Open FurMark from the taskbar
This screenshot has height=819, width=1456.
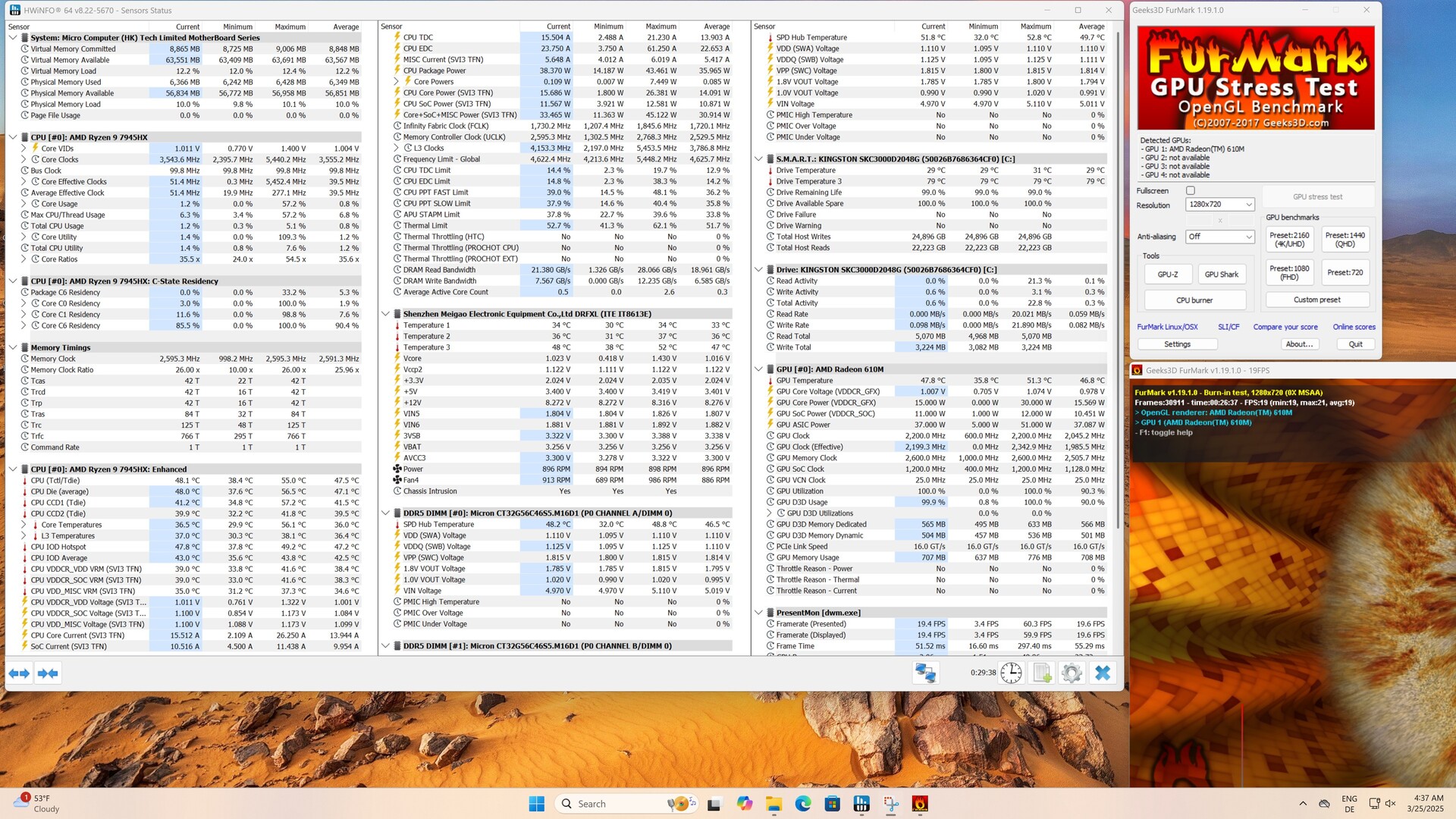click(x=920, y=804)
